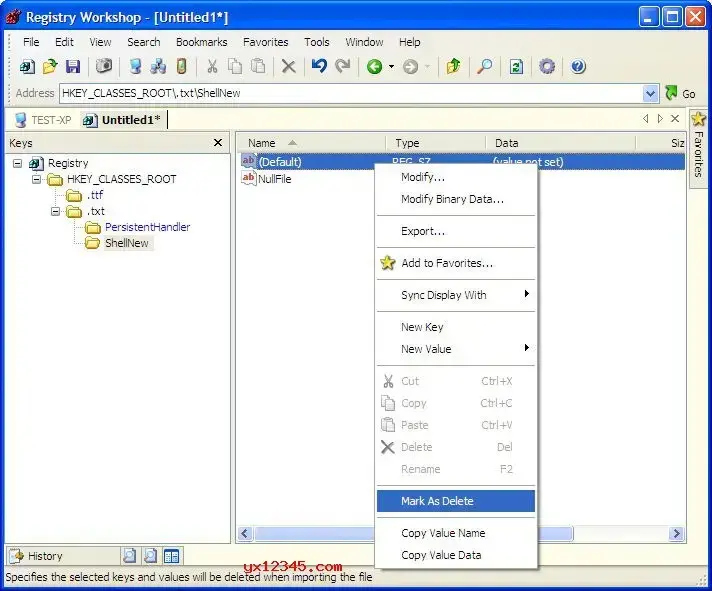Screen dimensions: 712x591
Task: Click the Open file folder toolbar icon
Action: click(x=50, y=67)
